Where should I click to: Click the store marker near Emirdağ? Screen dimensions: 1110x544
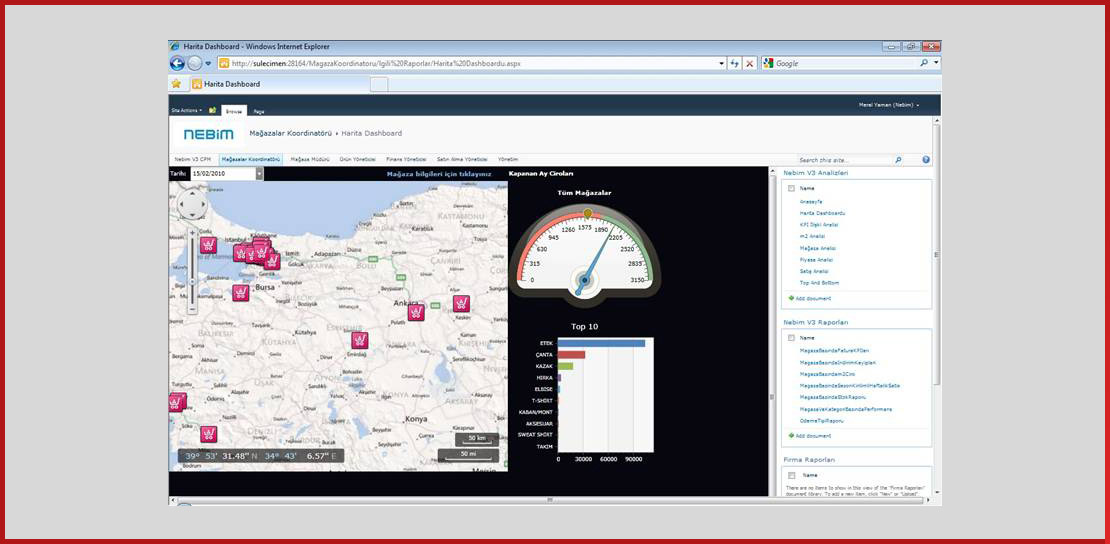360,341
